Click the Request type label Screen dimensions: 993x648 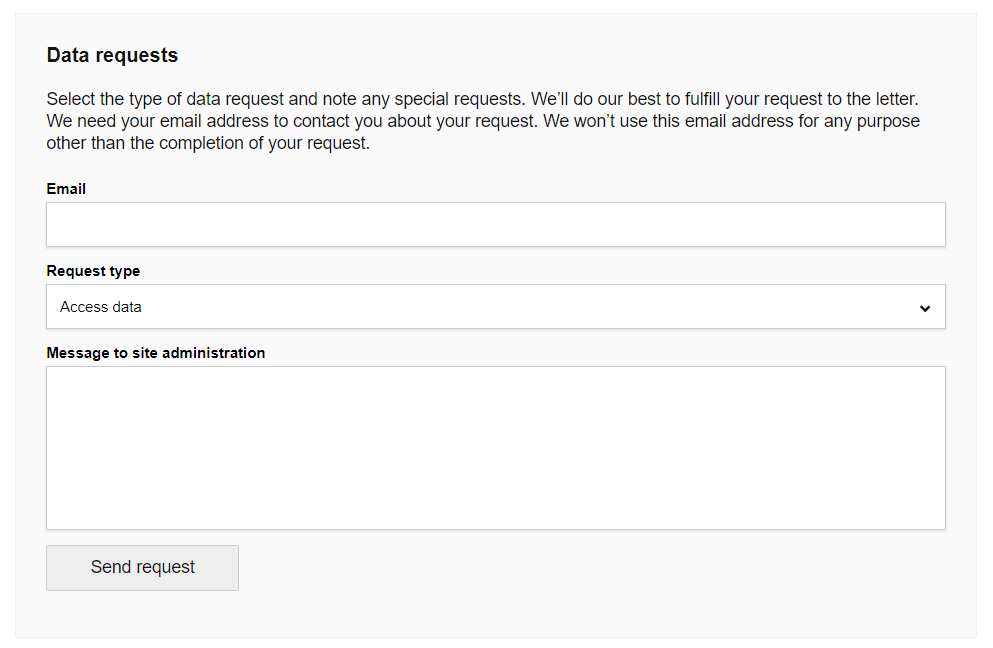point(93,271)
